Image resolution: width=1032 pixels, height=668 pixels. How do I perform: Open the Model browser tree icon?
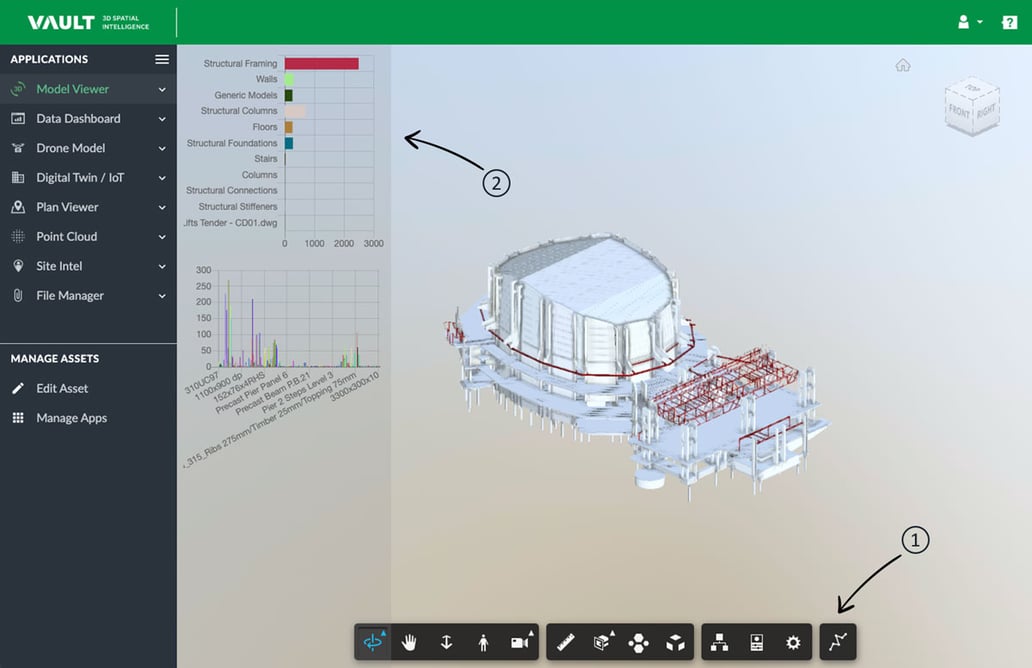pos(719,643)
